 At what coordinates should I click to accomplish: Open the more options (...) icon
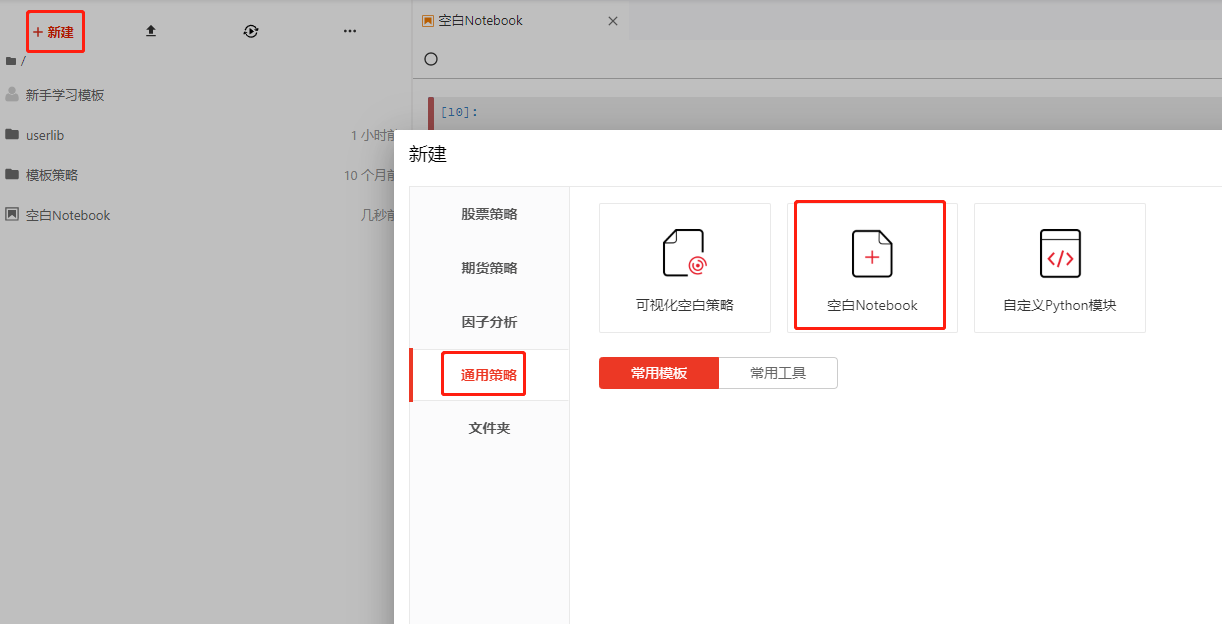point(349,31)
